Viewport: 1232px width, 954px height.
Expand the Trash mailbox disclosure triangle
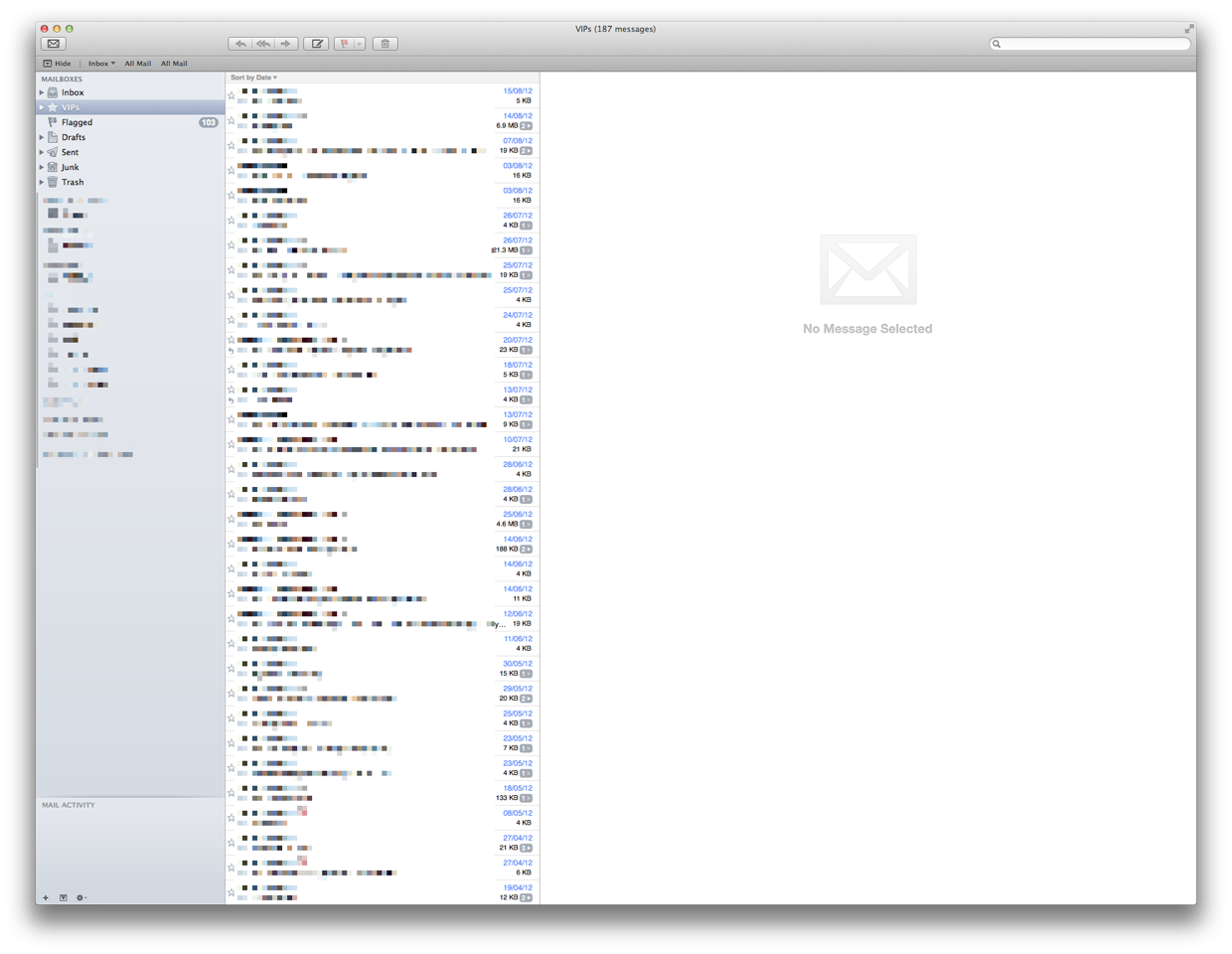[x=42, y=182]
